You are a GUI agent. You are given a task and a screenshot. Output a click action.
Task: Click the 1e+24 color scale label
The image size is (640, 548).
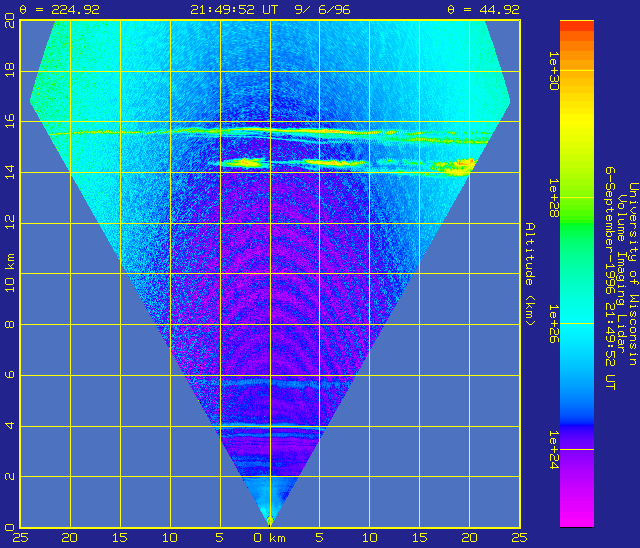pyautogui.click(x=553, y=450)
